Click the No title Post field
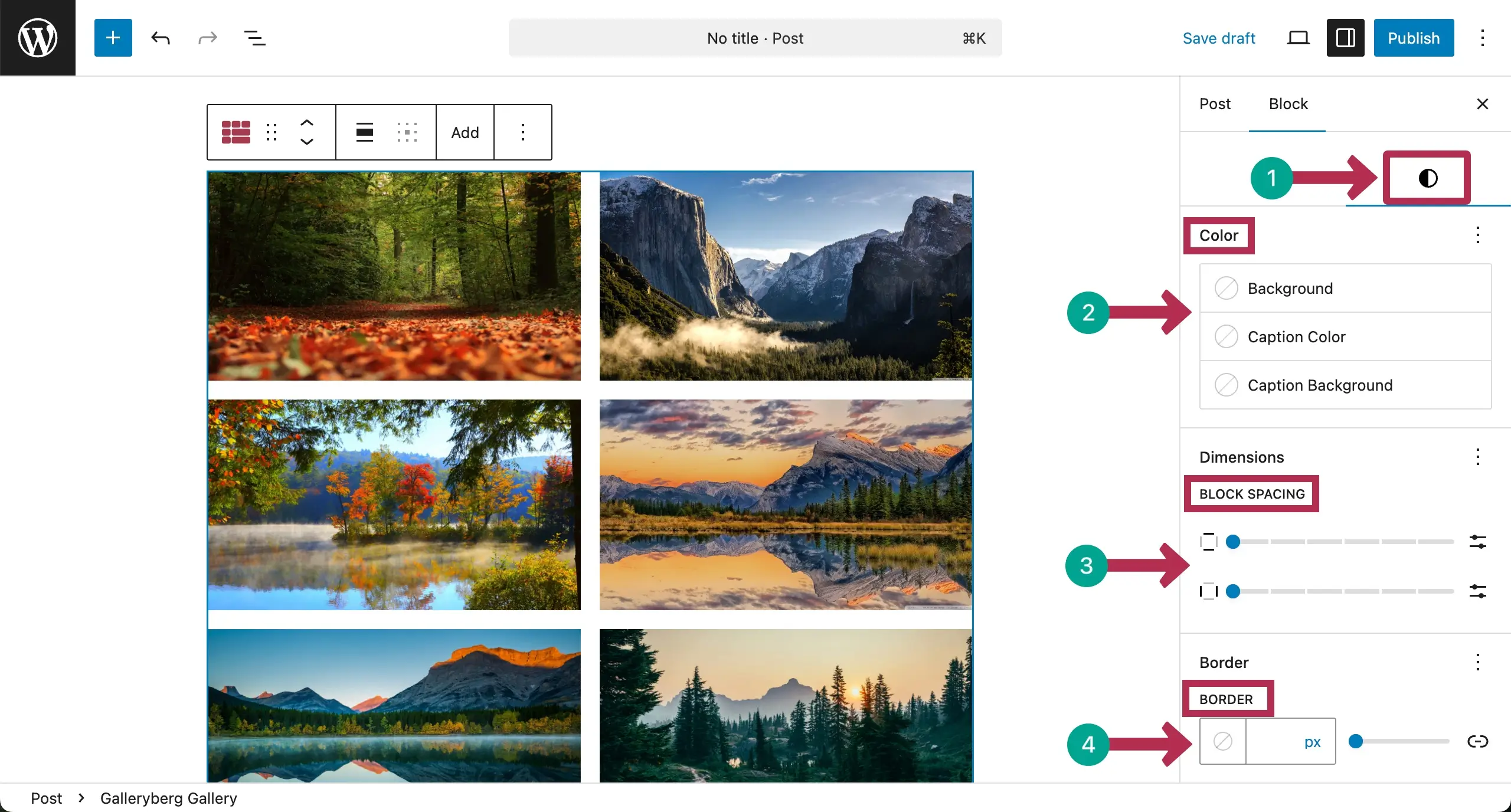 coord(754,38)
